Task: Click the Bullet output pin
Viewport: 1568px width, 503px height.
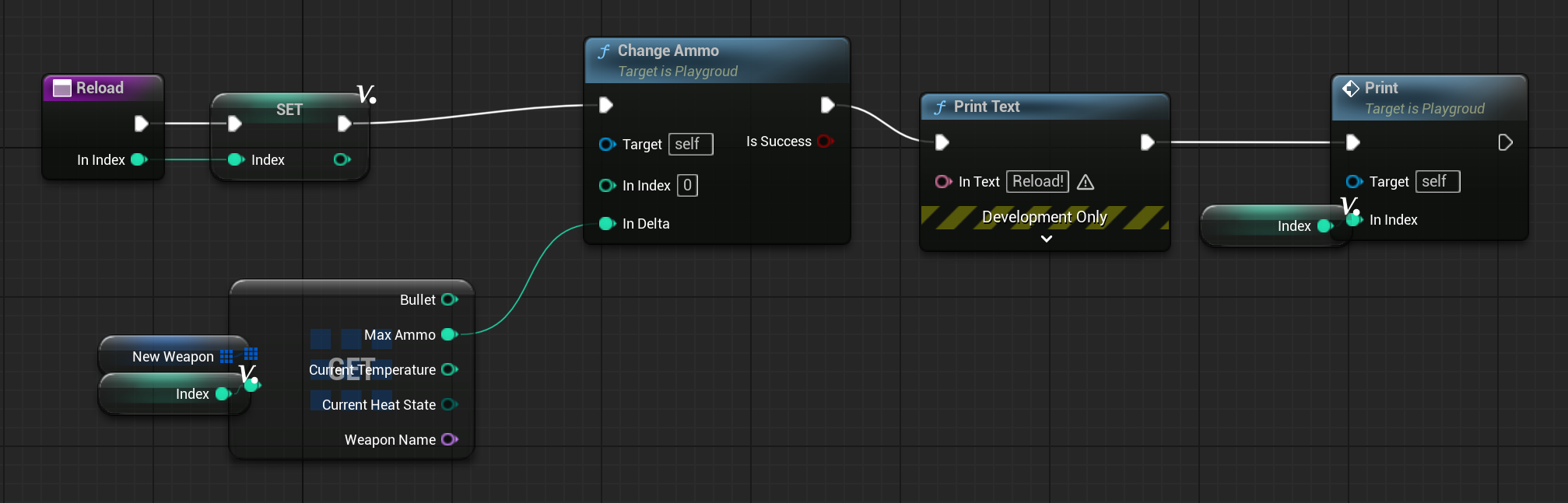Action: tap(449, 299)
